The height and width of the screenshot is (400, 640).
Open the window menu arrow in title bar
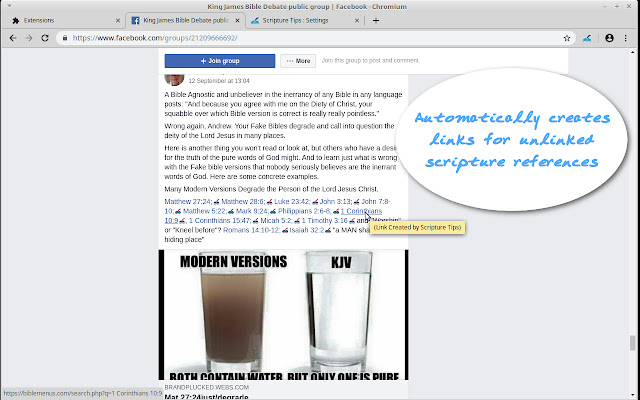coord(9,6)
